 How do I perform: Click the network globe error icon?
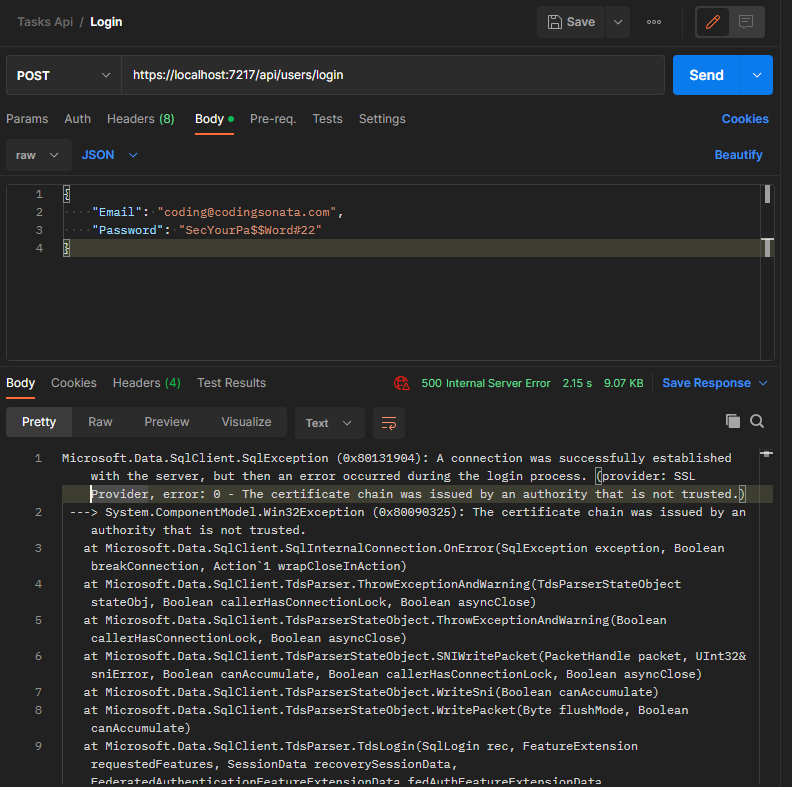click(x=402, y=383)
